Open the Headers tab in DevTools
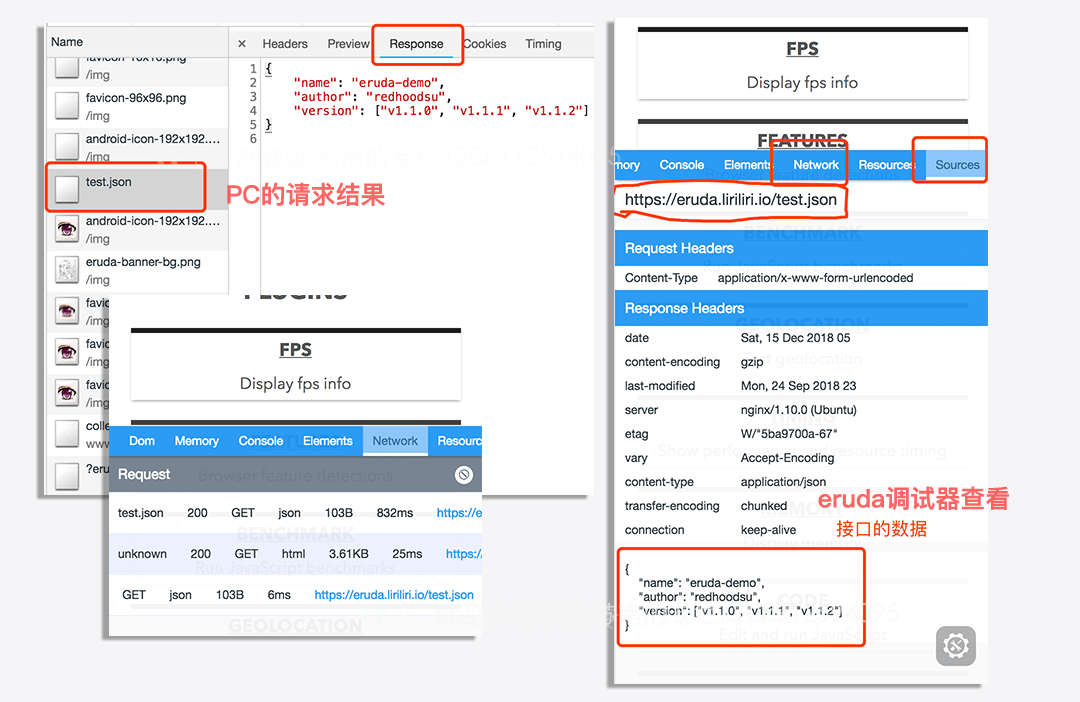 [x=284, y=44]
